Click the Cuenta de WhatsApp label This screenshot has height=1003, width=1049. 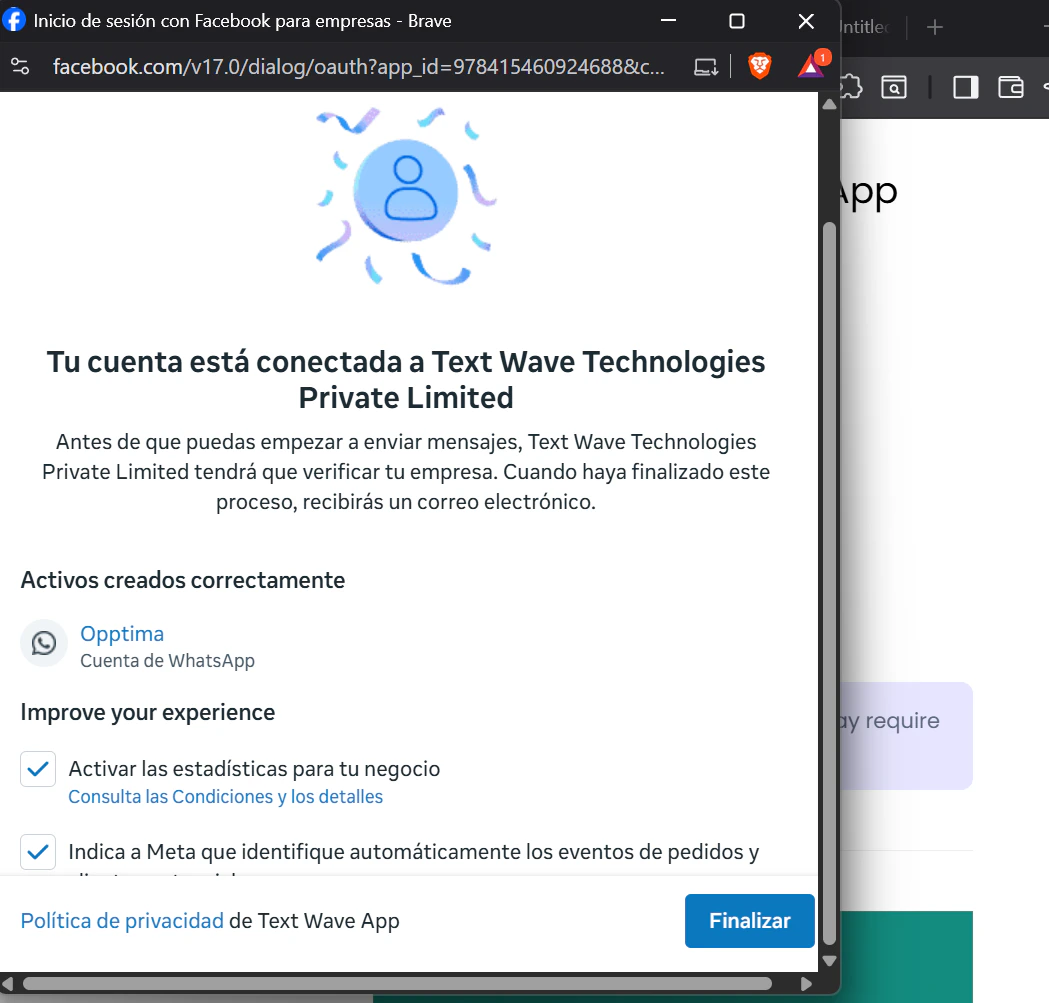click(x=167, y=661)
